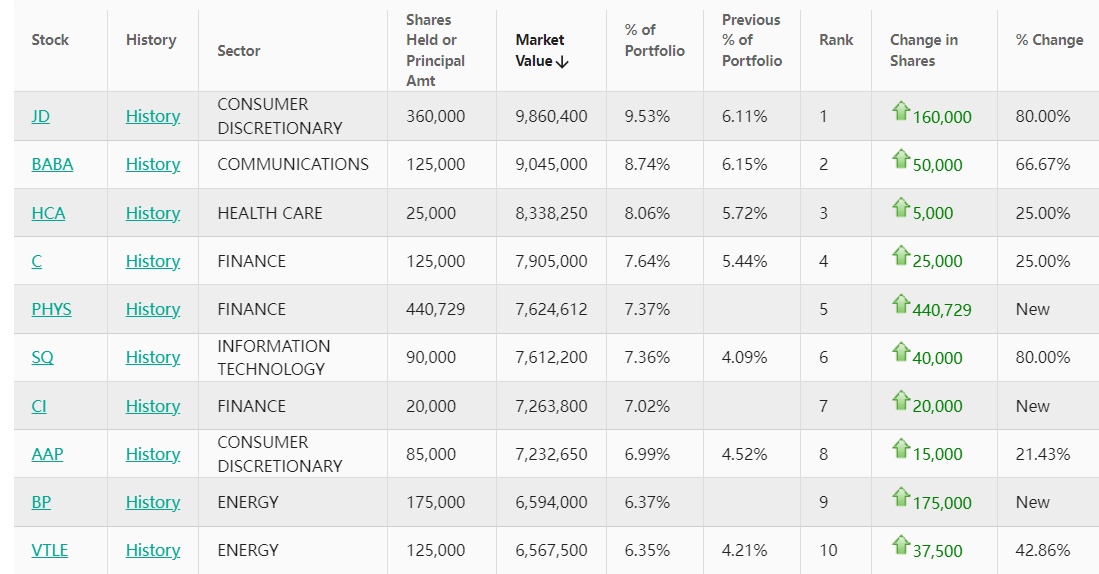Open the PHYS ticker link

point(51,309)
